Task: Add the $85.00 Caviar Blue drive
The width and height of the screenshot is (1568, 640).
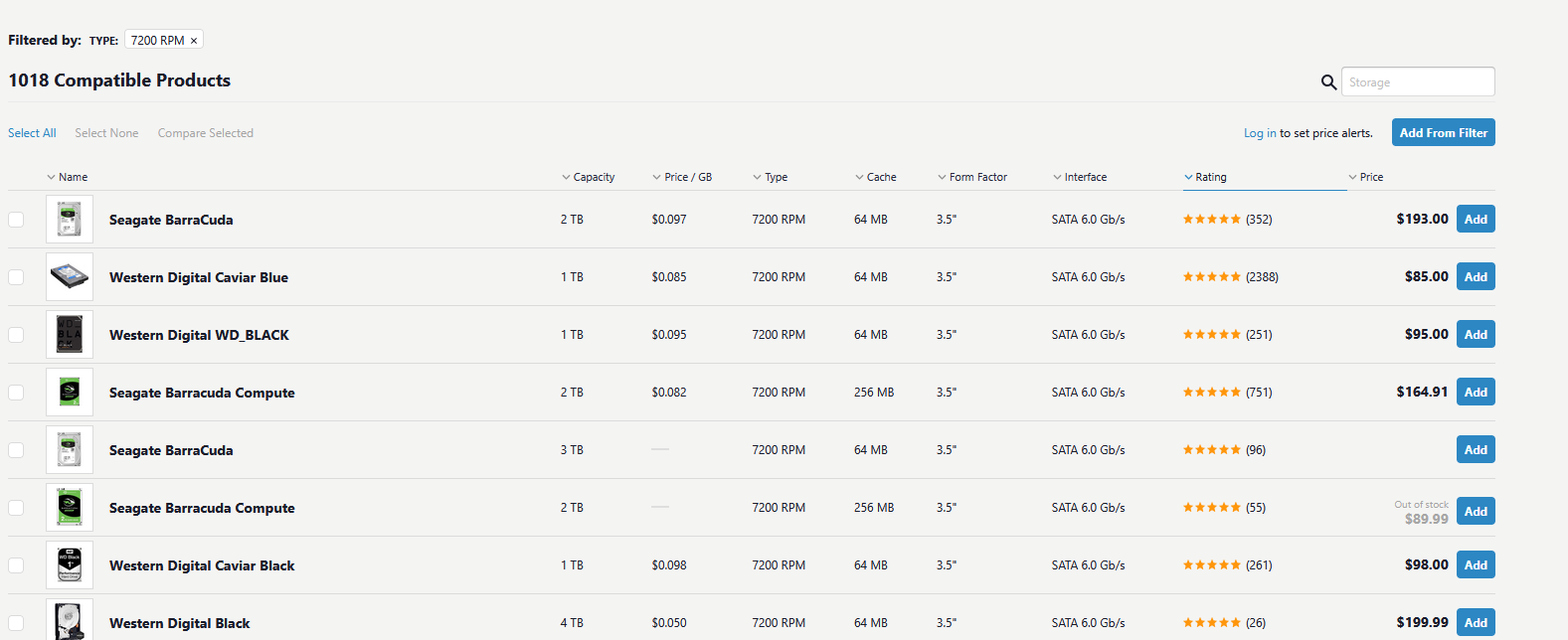Action: pyautogui.click(x=1476, y=276)
